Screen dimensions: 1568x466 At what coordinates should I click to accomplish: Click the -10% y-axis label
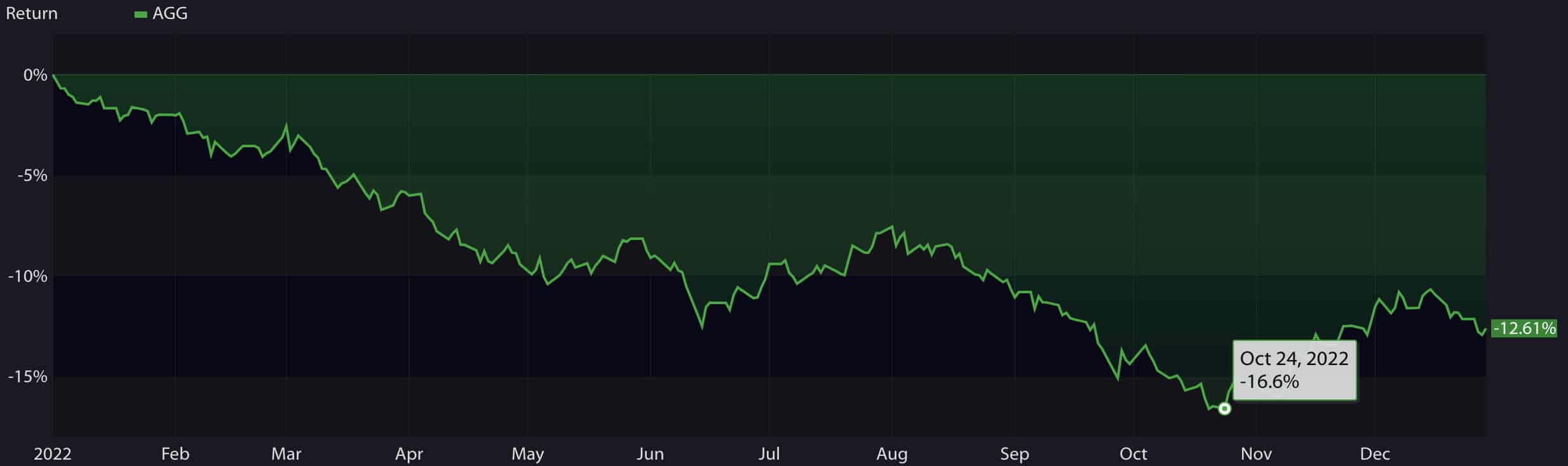click(28, 276)
